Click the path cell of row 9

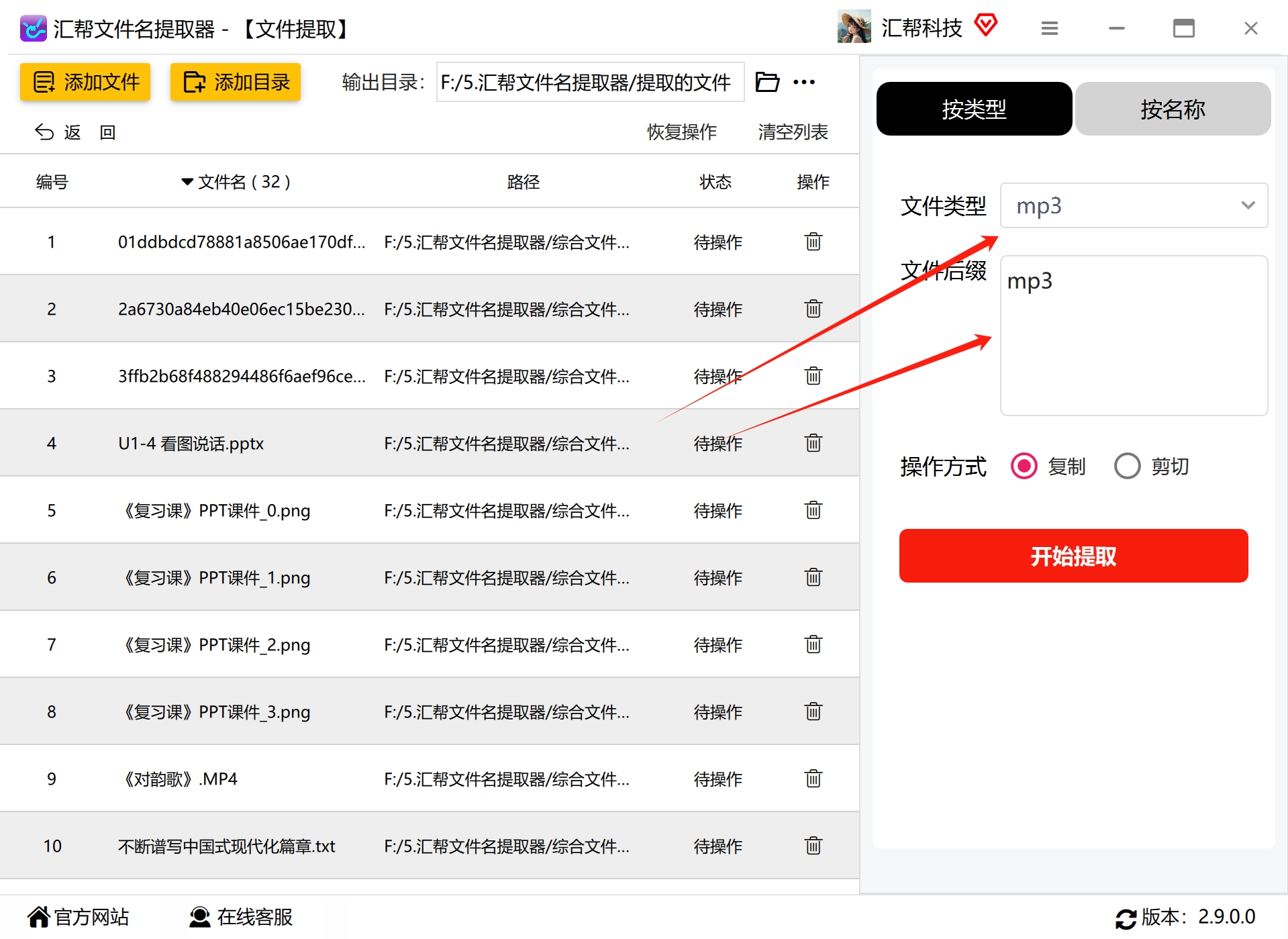(x=507, y=779)
